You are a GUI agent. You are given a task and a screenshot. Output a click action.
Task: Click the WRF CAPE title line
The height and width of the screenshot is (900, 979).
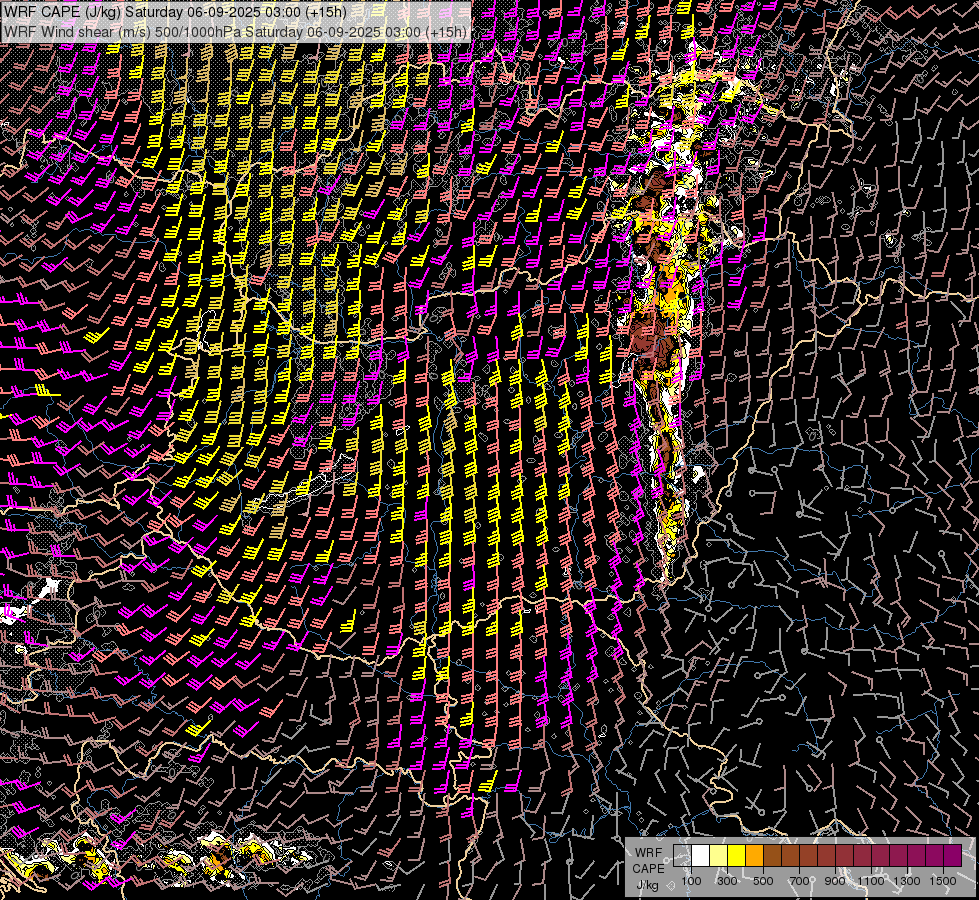click(x=175, y=12)
